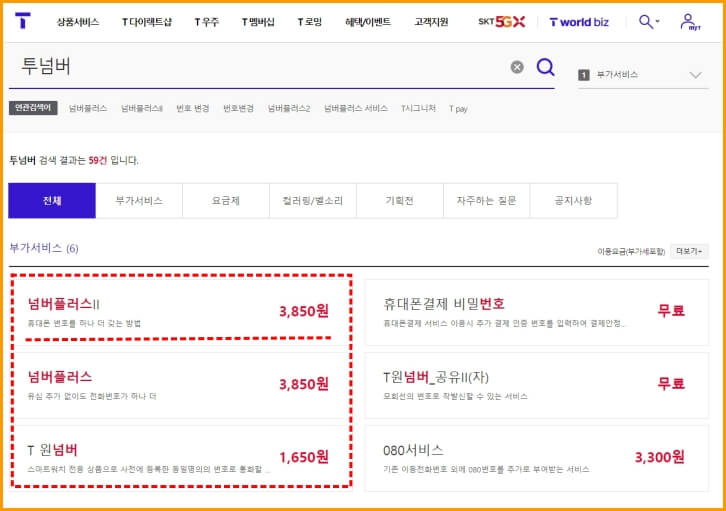Open the 고객지원 menu
The height and width of the screenshot is (511, 726).
click(431, 22)
